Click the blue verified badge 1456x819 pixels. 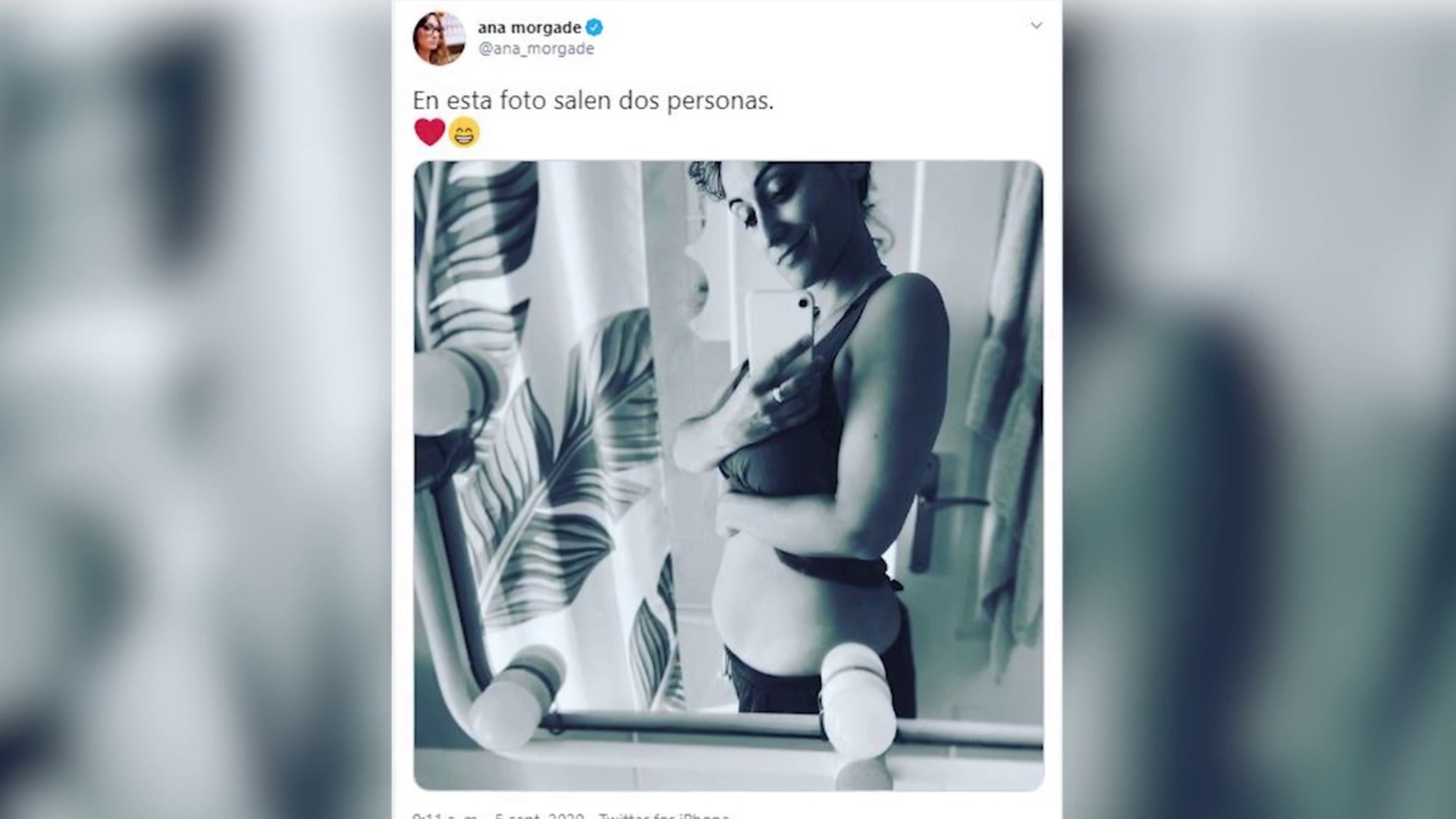(595, 28)
